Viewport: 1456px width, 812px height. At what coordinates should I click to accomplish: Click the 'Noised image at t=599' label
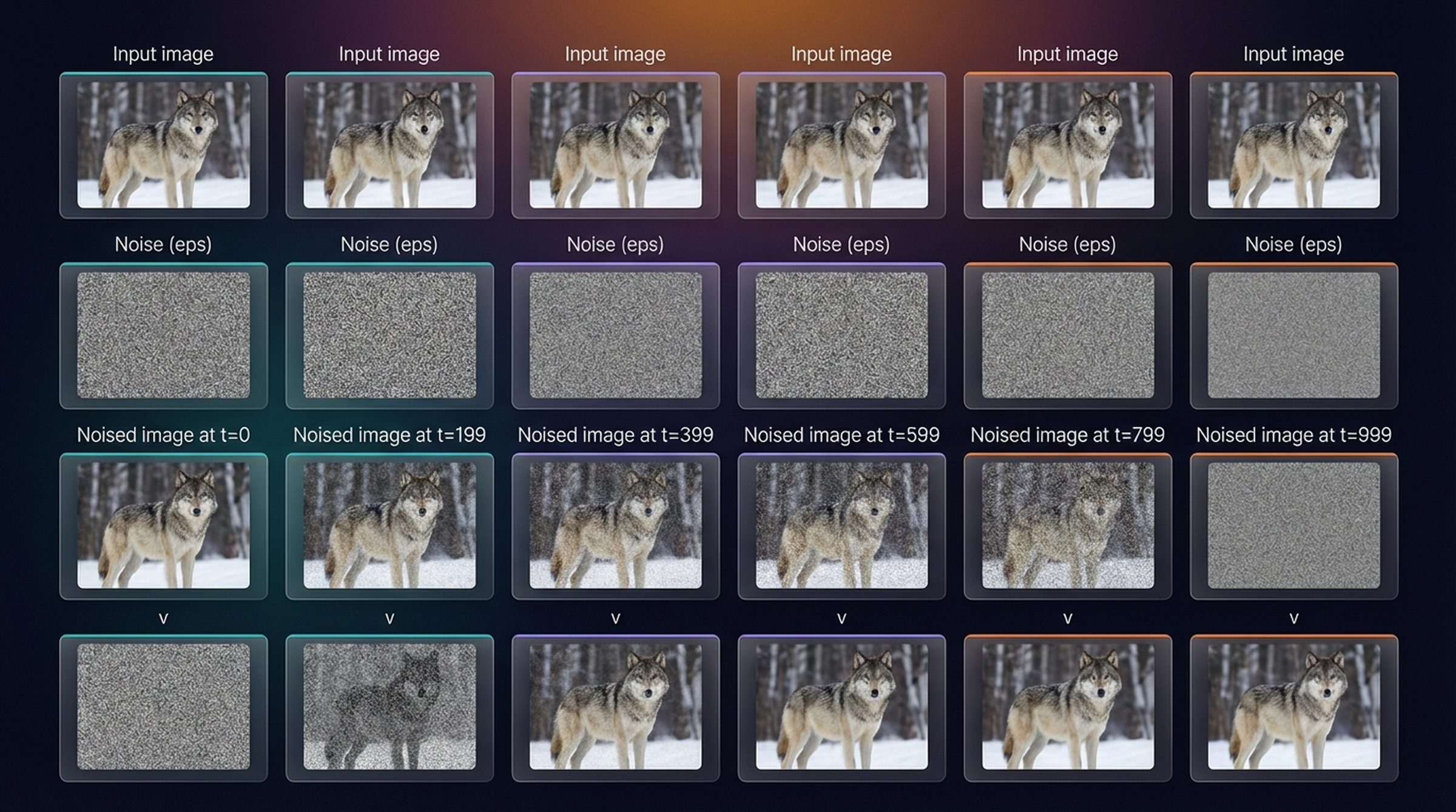[841, 435]
